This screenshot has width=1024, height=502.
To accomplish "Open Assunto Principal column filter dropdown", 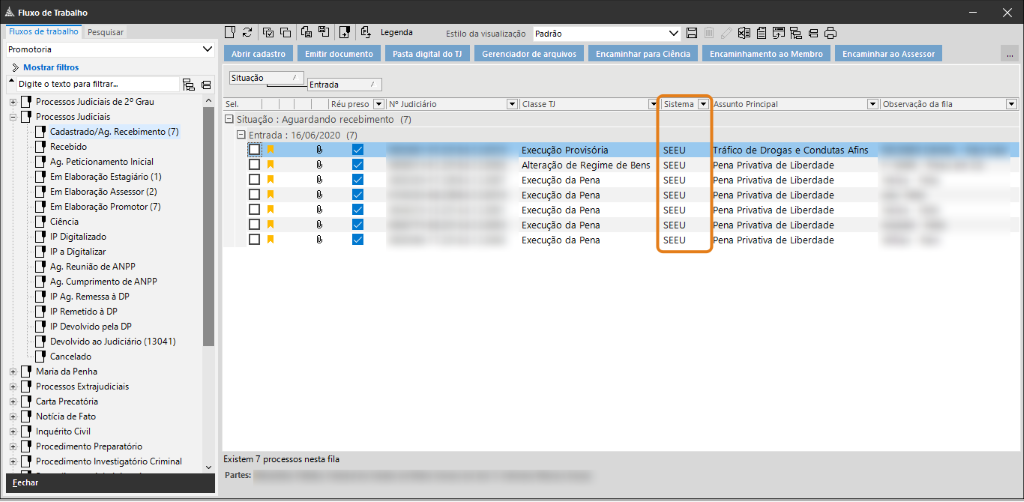I will tap(872, 104).
